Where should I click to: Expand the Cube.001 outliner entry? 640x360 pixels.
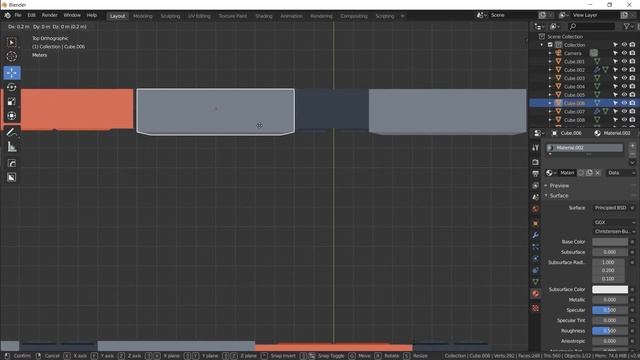[550, 62]
